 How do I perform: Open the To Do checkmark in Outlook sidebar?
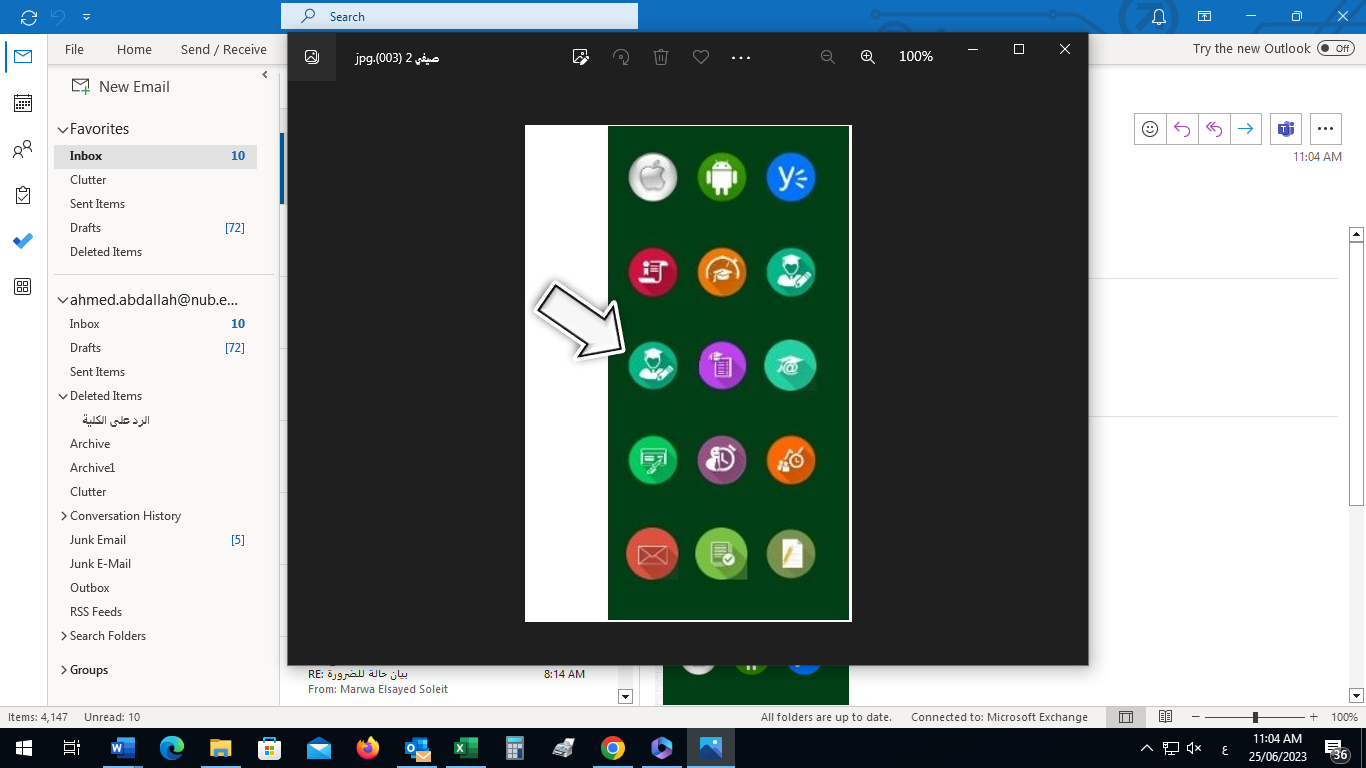[22, 241]
